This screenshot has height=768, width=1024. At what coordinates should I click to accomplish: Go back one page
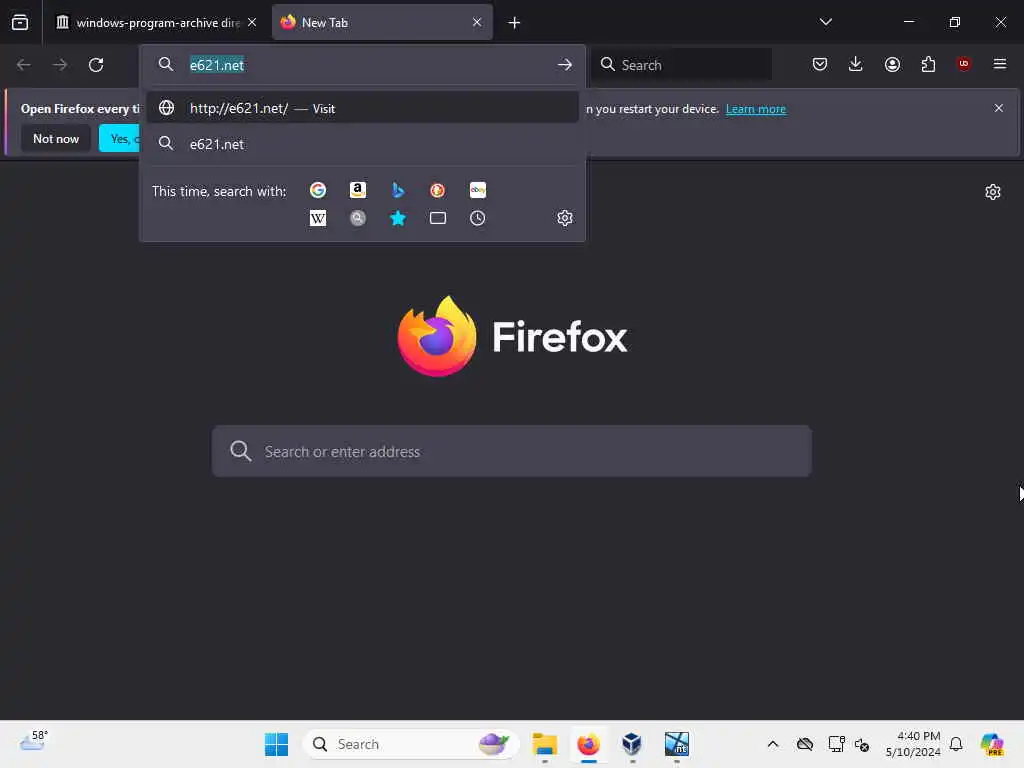coord(24,65)
